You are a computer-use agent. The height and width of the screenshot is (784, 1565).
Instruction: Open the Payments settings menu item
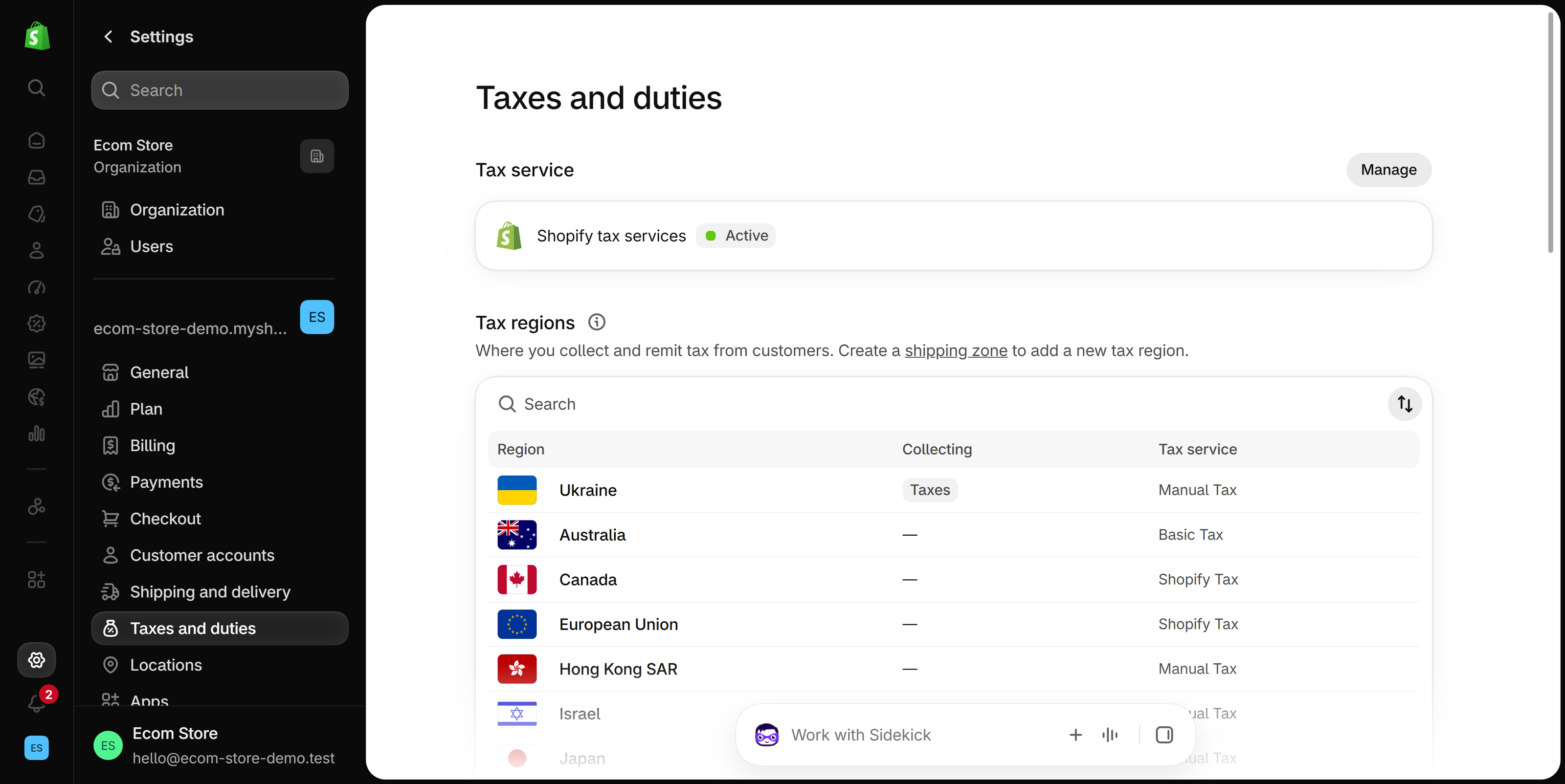220,482
